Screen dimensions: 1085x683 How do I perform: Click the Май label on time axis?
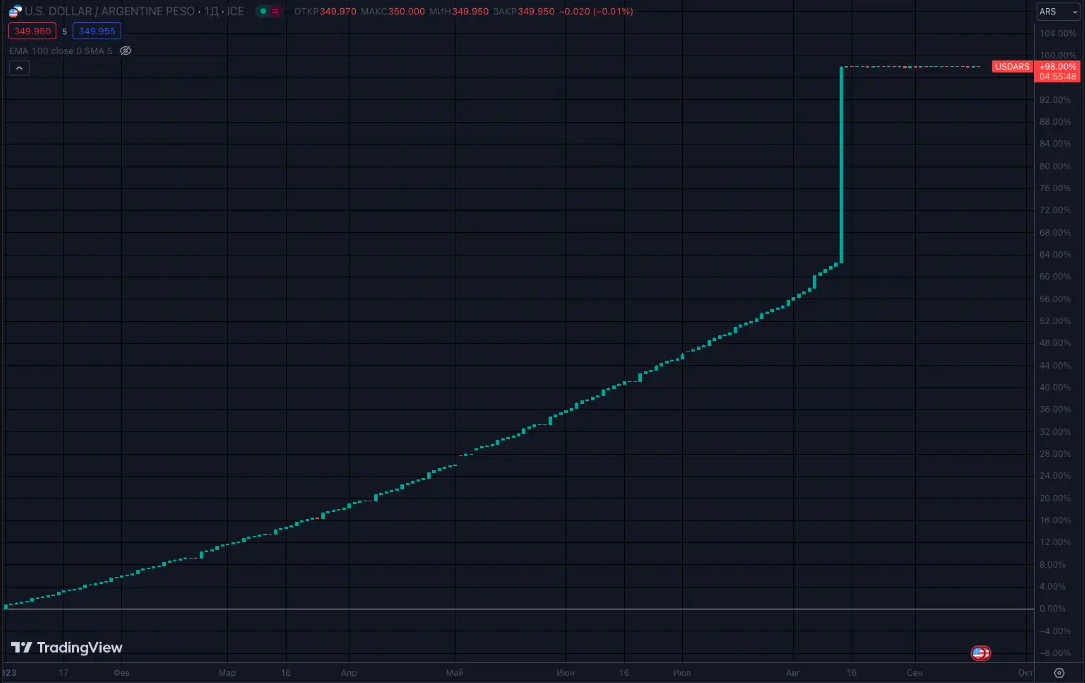tap(455, 673)
